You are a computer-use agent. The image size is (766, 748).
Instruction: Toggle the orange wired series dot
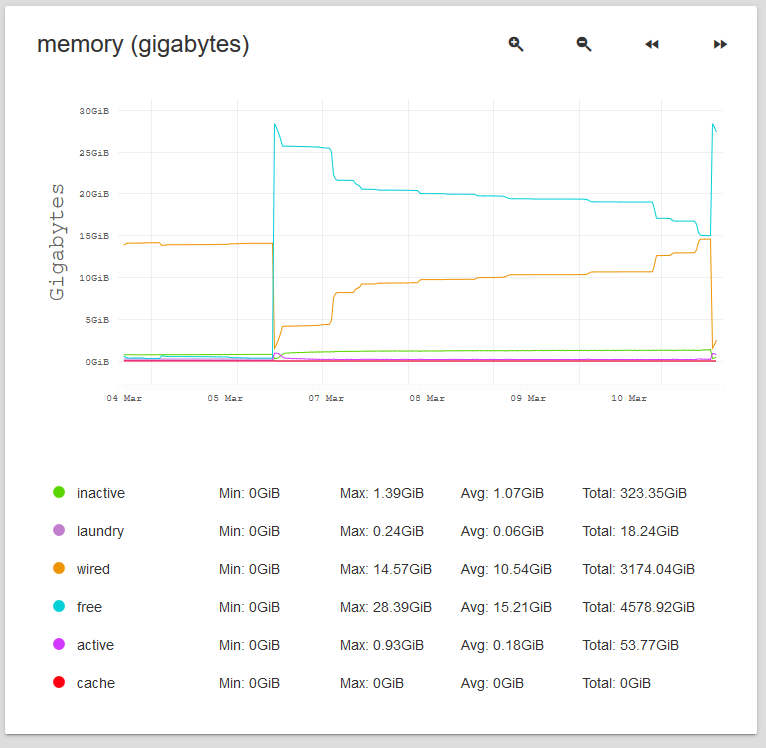click(x=59, y=568)
